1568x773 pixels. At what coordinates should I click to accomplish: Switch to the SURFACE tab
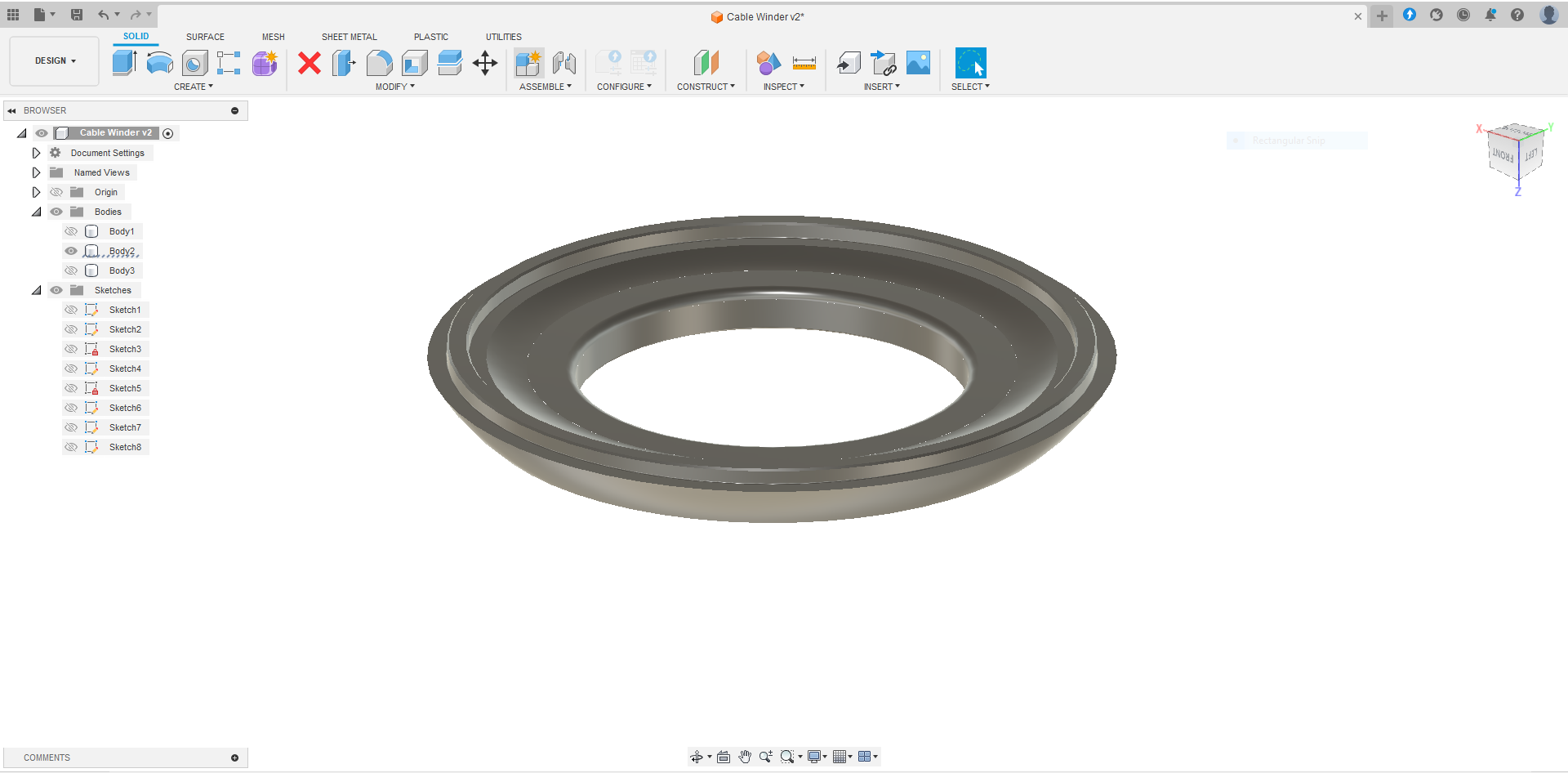[205, 37]
